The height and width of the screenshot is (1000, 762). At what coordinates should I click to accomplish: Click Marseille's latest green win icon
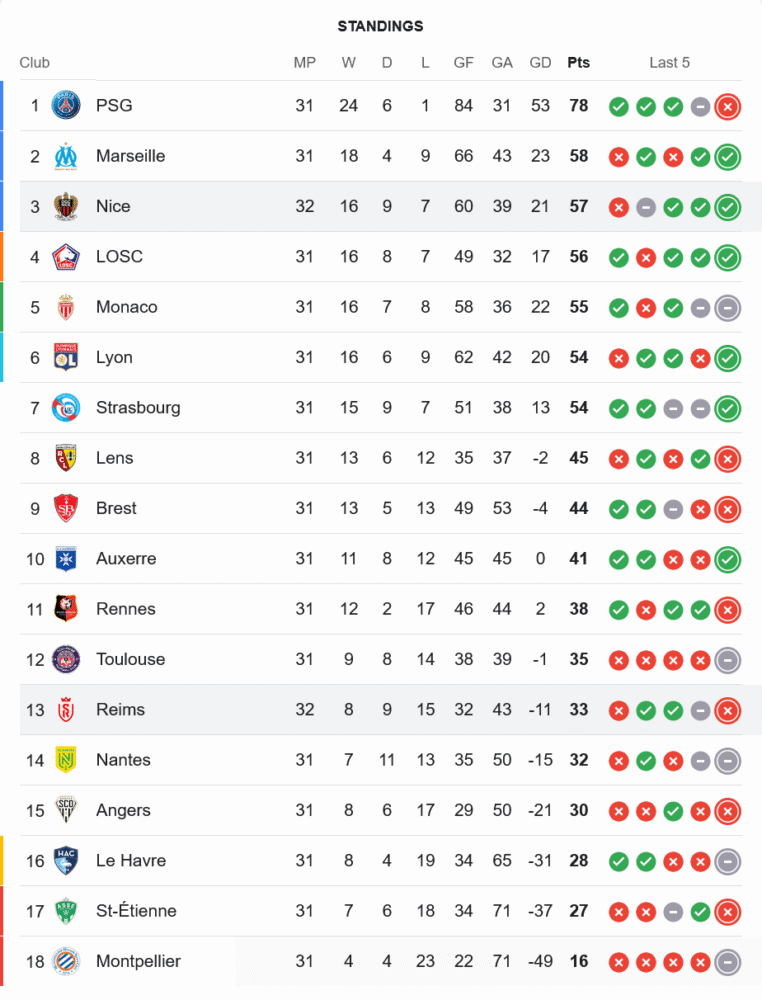click(728, 156)
